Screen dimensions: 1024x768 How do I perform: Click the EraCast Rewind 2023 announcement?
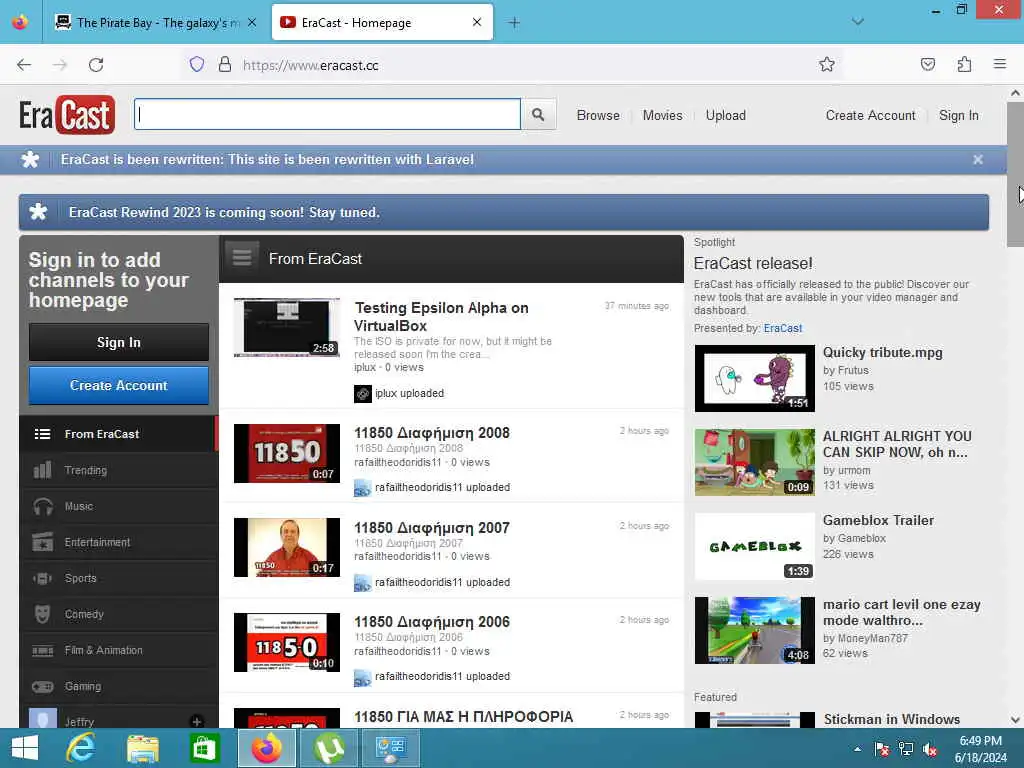[x=504, y=212]
